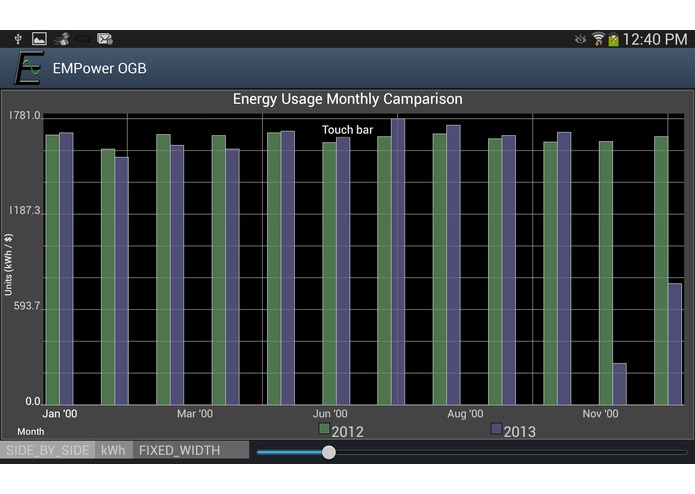Click the '2013' legend label
Image resolution: width=695 pixels, height=494 pixels.
point(519,432)
